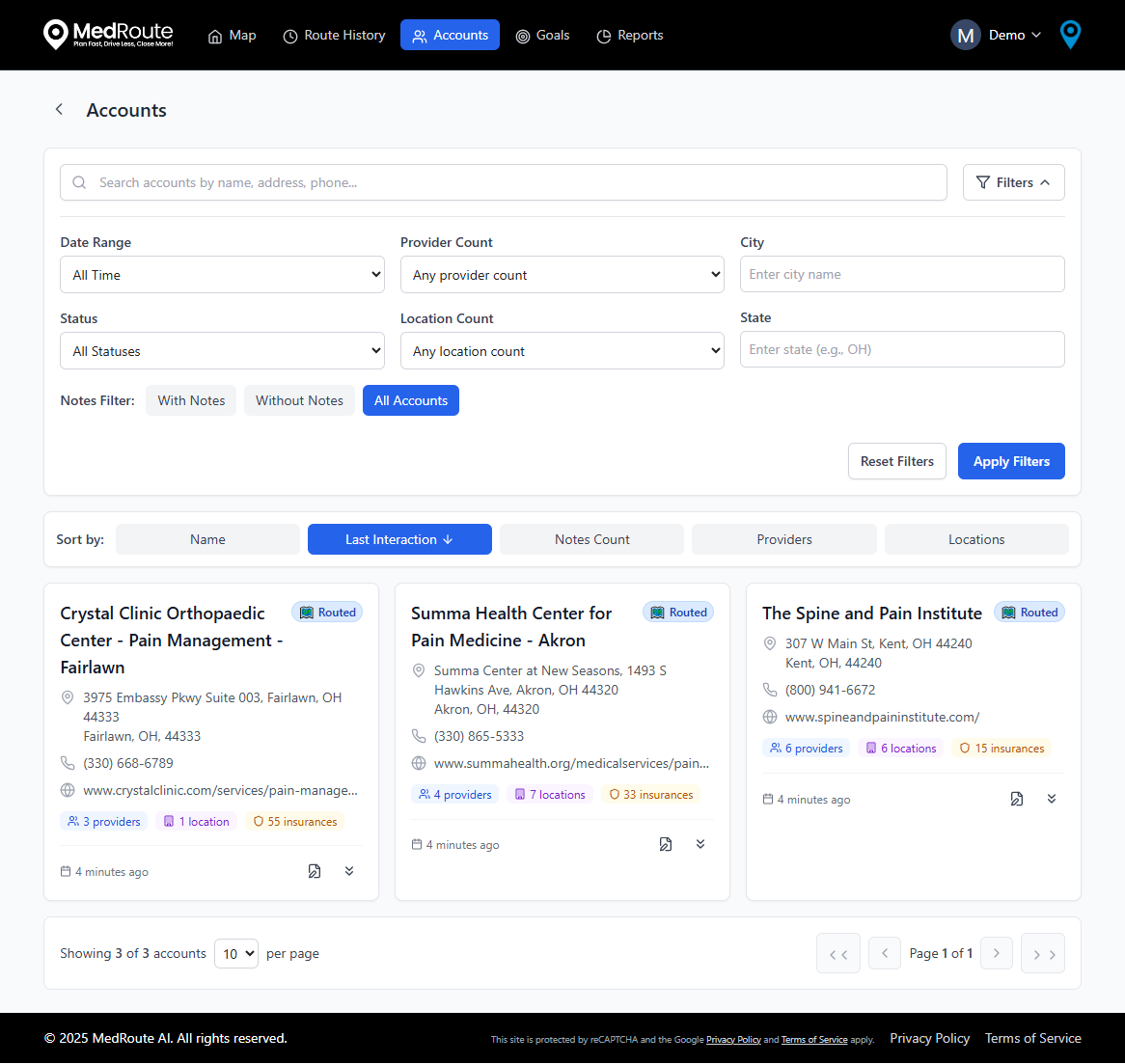The image size is (1125, 1064).
Task: Click the M user avatar
Action: point(965,35)
